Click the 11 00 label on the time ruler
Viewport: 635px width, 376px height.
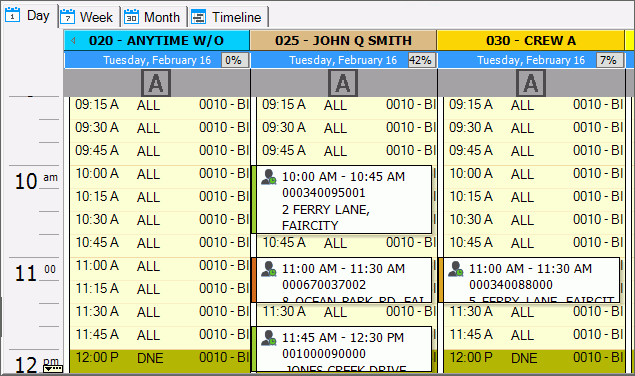pyautogui.click(x=36, y=273)
